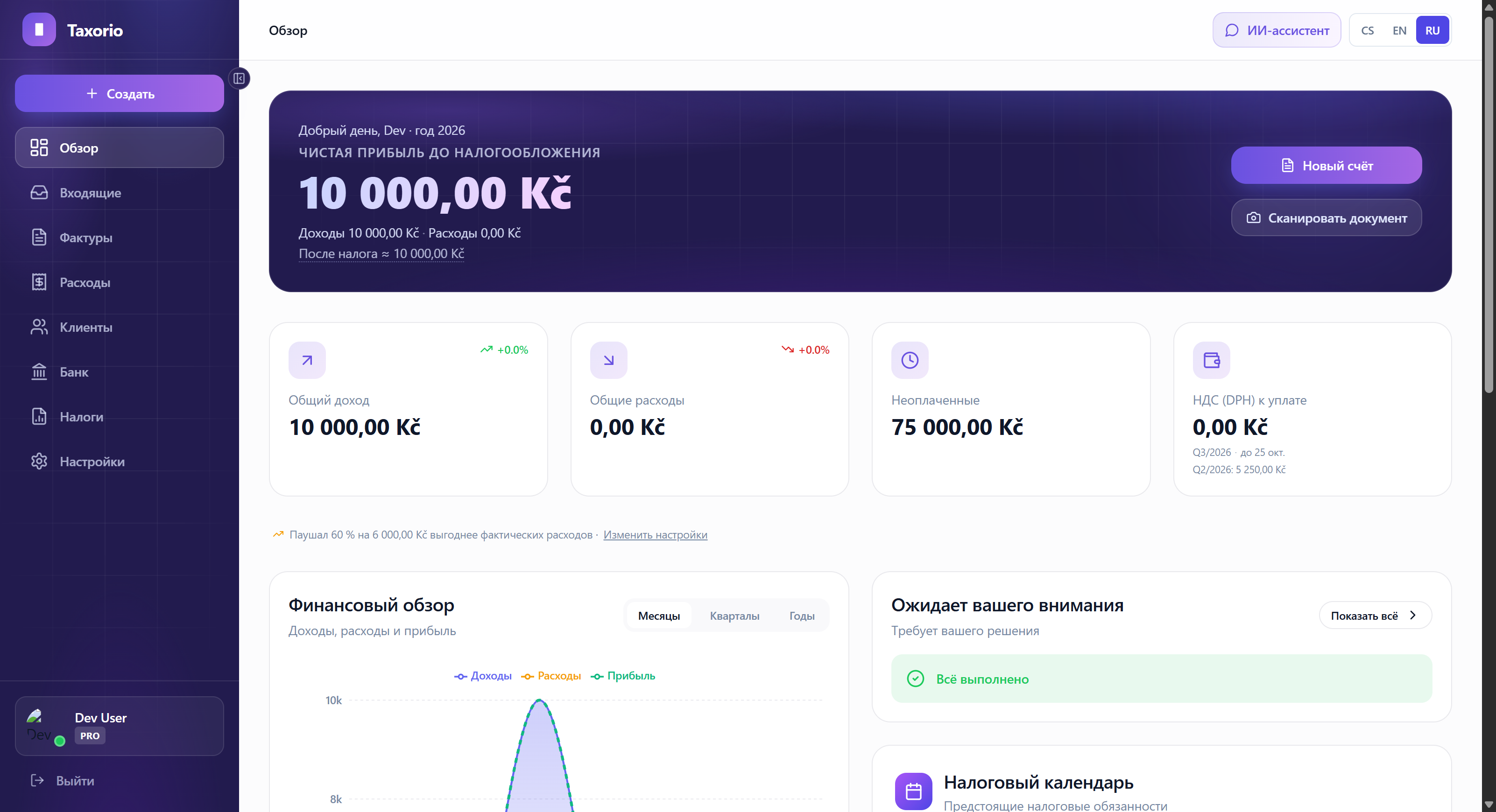Open the Банк bank icon
This screenshot has height=812, width=1496.
(x=39, y=372)
